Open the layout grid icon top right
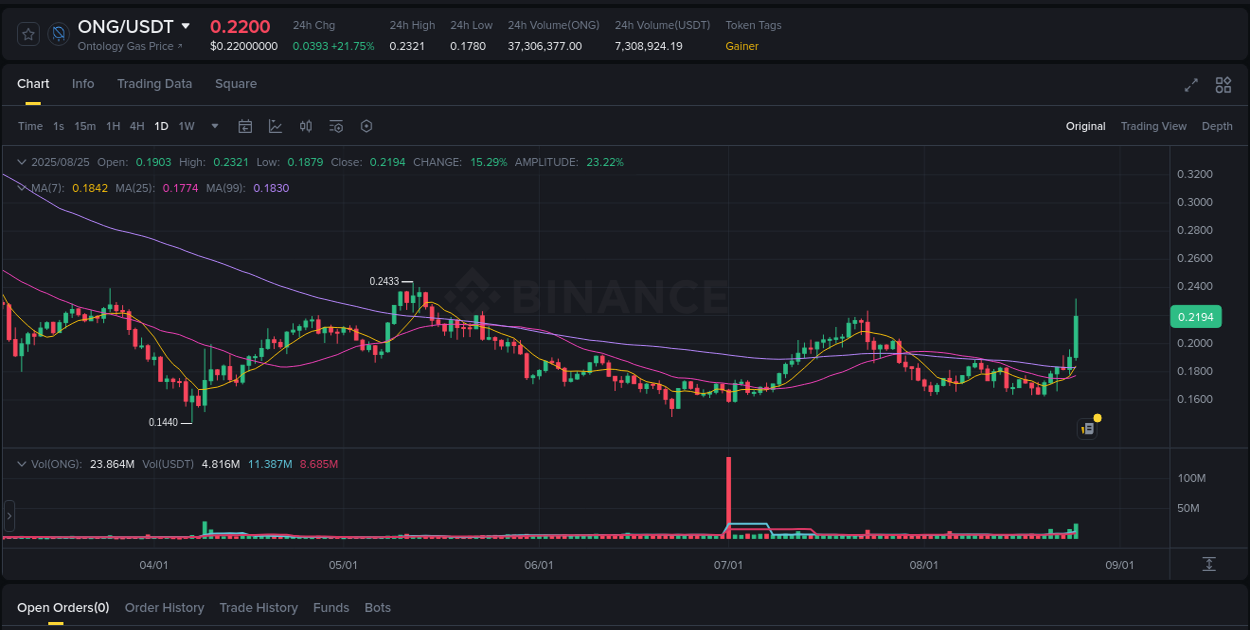 click(x=1222, y=86)
